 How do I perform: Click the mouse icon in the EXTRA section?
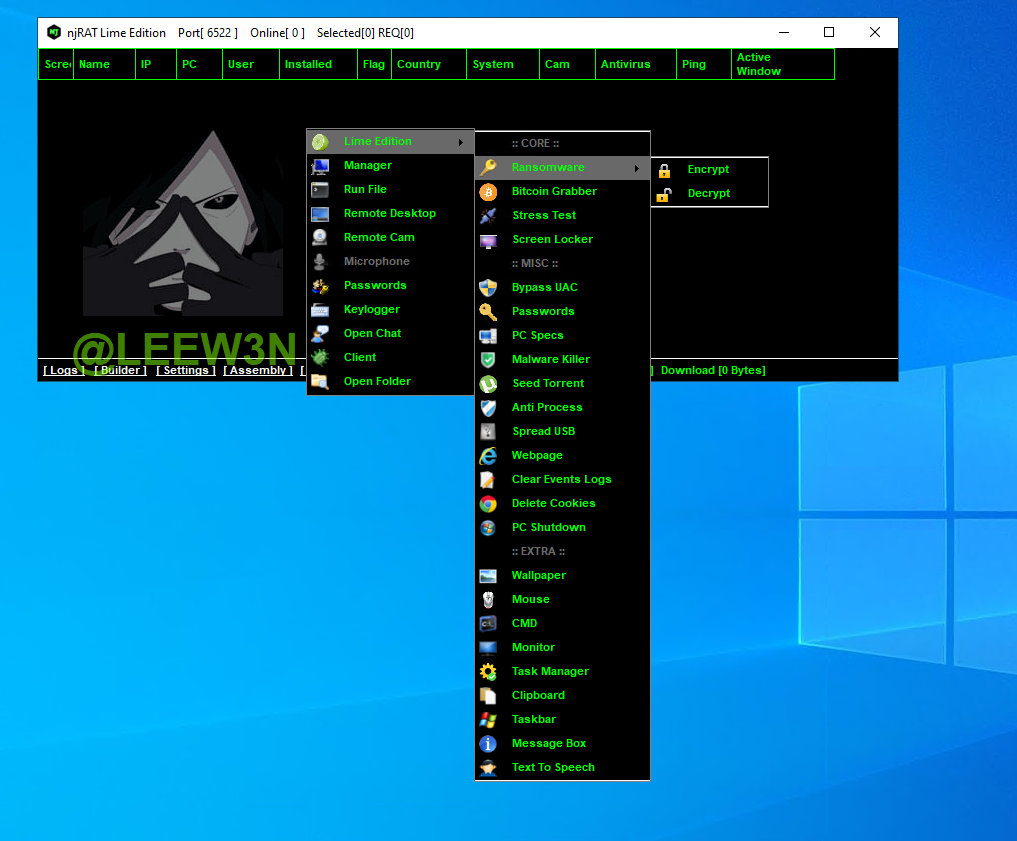[x=488, y=600]
